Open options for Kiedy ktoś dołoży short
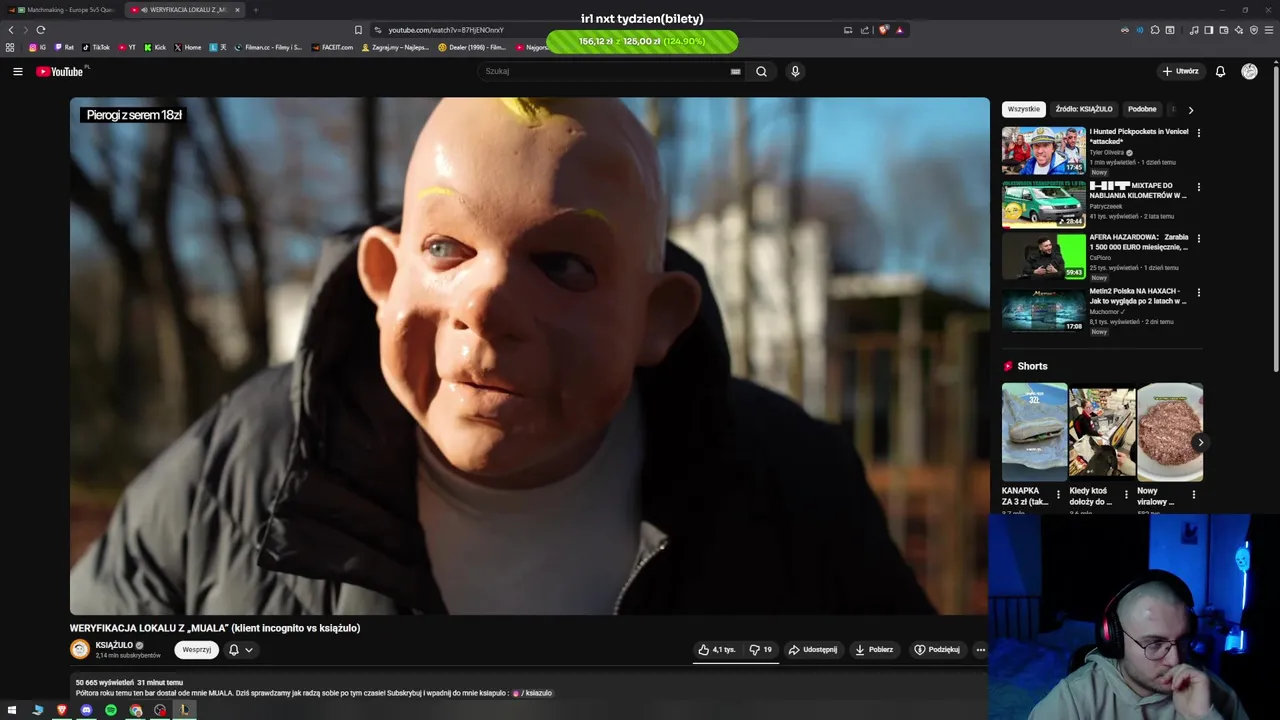1280x720 pixels. [1126, 494]
